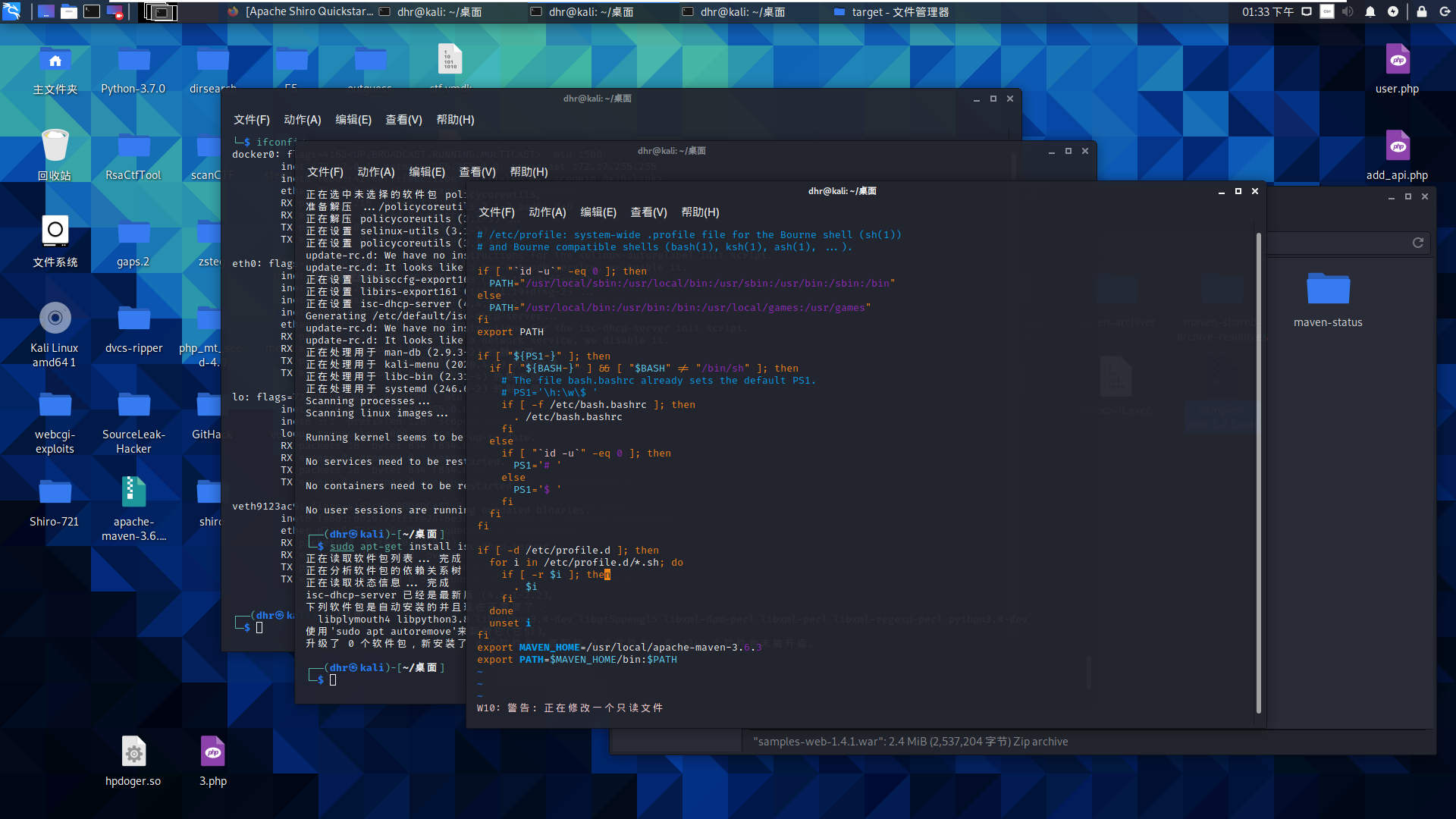Open 帮助(H) menu in front terminal
The image size is (1456, 819).
[x=699, y=212]
